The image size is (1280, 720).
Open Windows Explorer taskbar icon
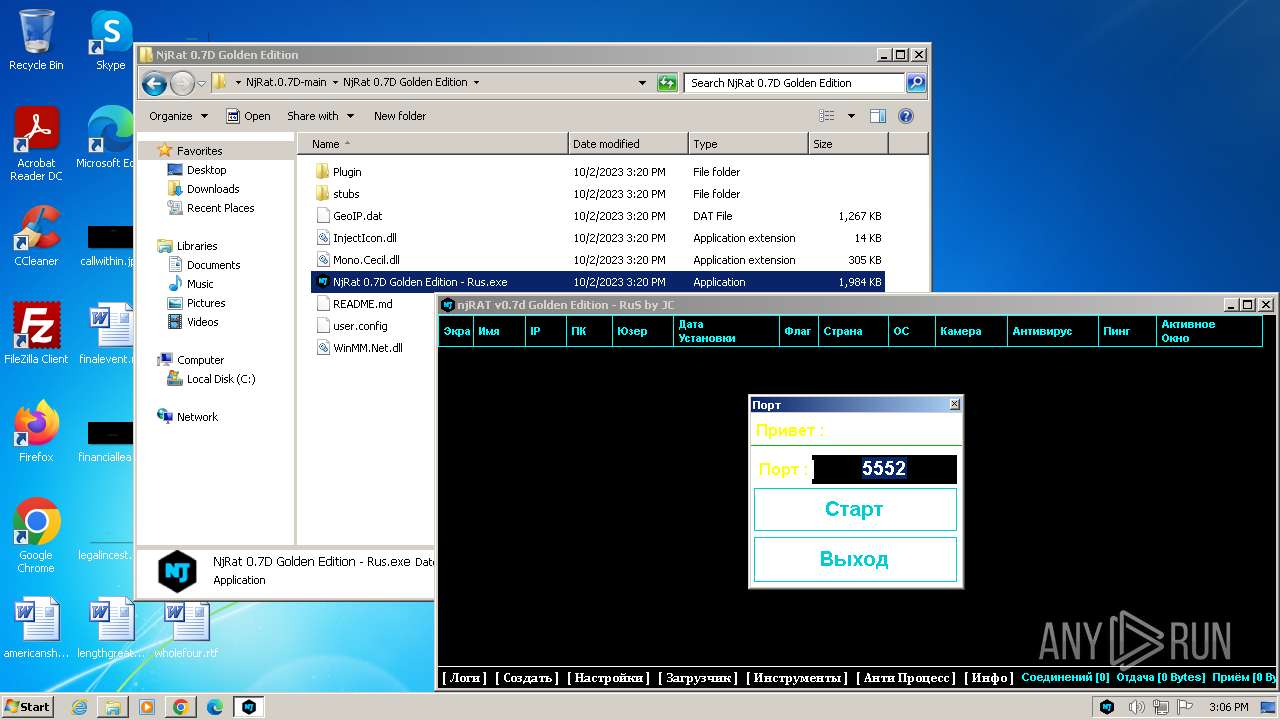pyautogui.click(x=113, y=707)
